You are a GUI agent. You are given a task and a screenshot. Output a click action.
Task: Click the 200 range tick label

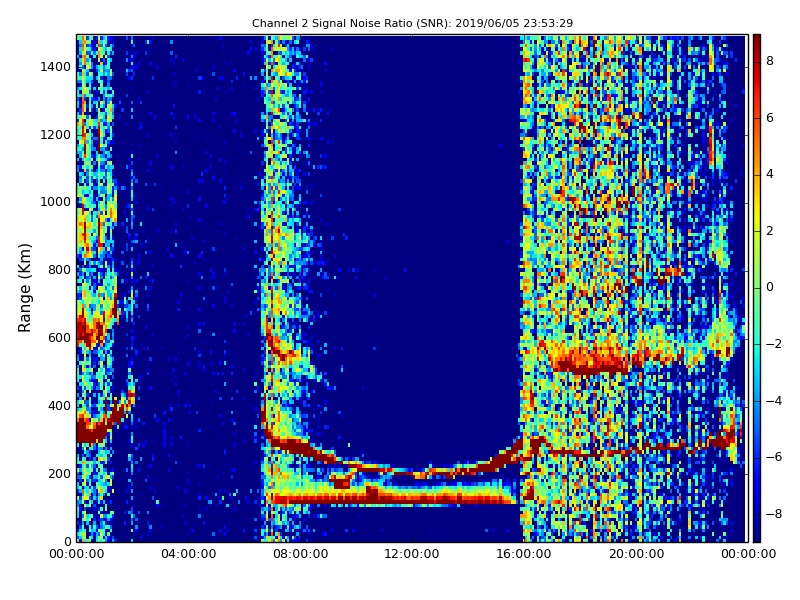(59, 473)
